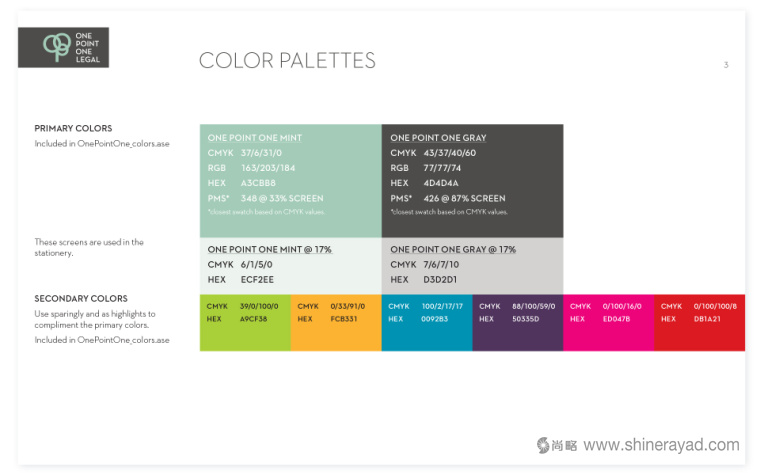Viewport: 760px width, 475px height.
Task: Click the SECONDARY COLORS heading
Action: tap(81, 299)
